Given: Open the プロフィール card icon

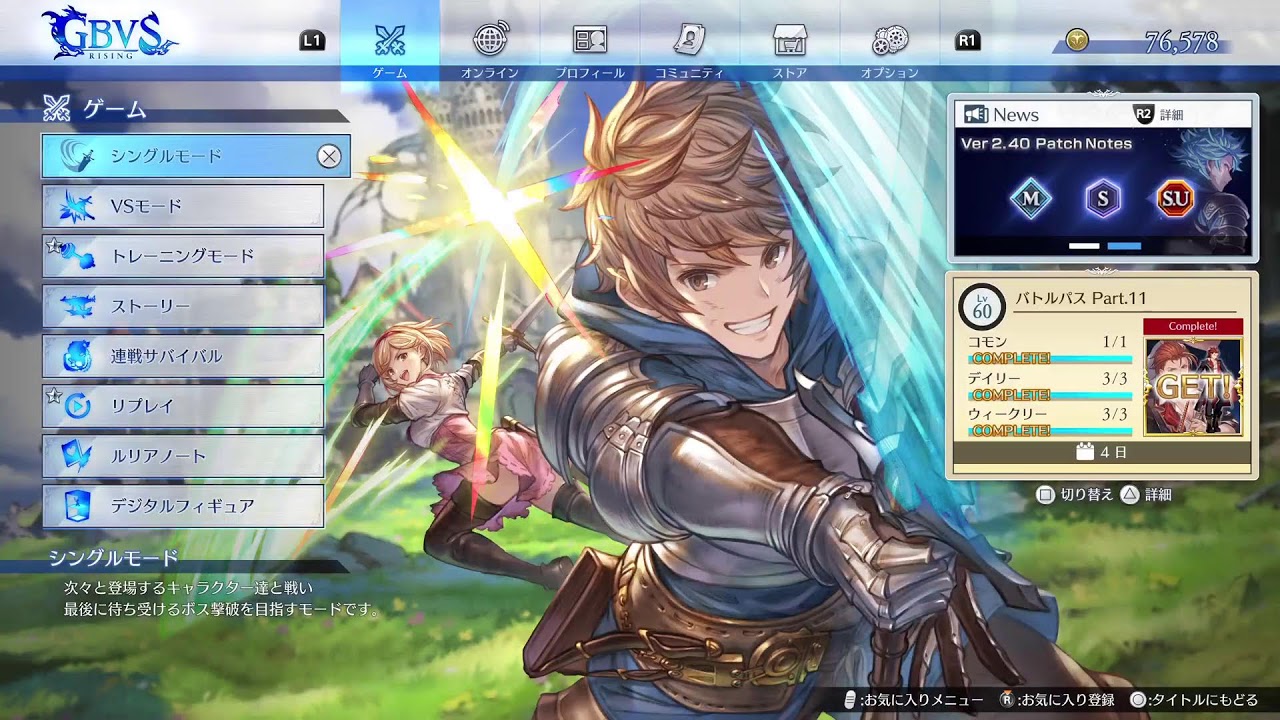Looking at the screenshot, I should (590, 40).
